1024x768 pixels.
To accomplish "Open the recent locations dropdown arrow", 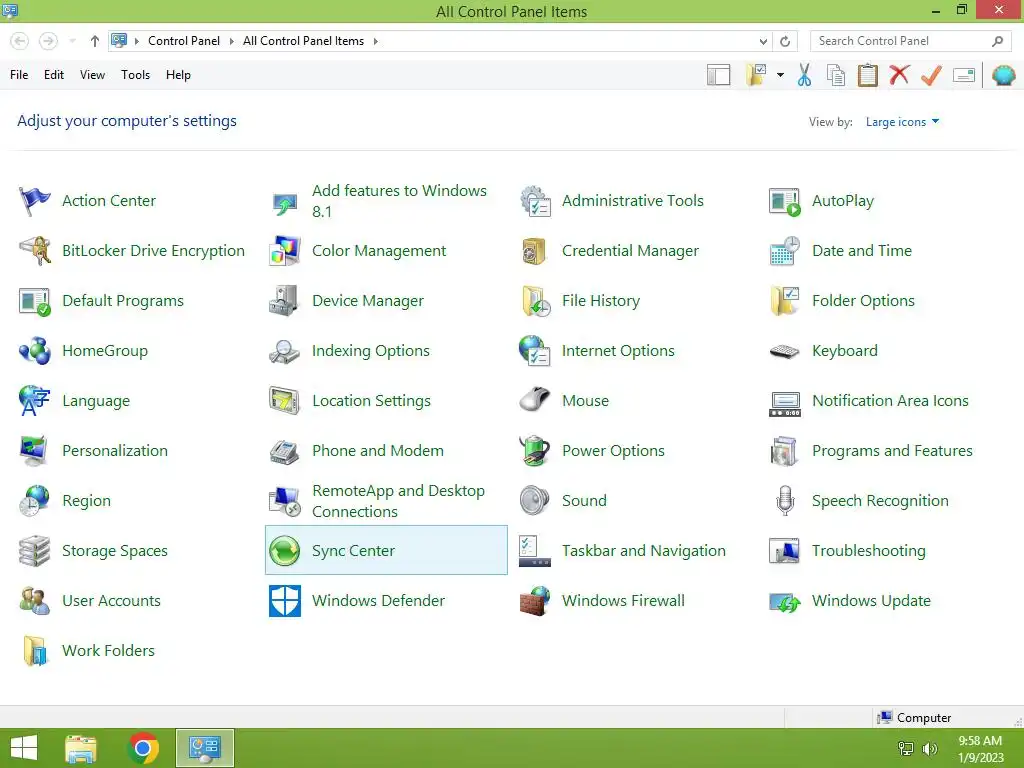I will tap(72, 41).
